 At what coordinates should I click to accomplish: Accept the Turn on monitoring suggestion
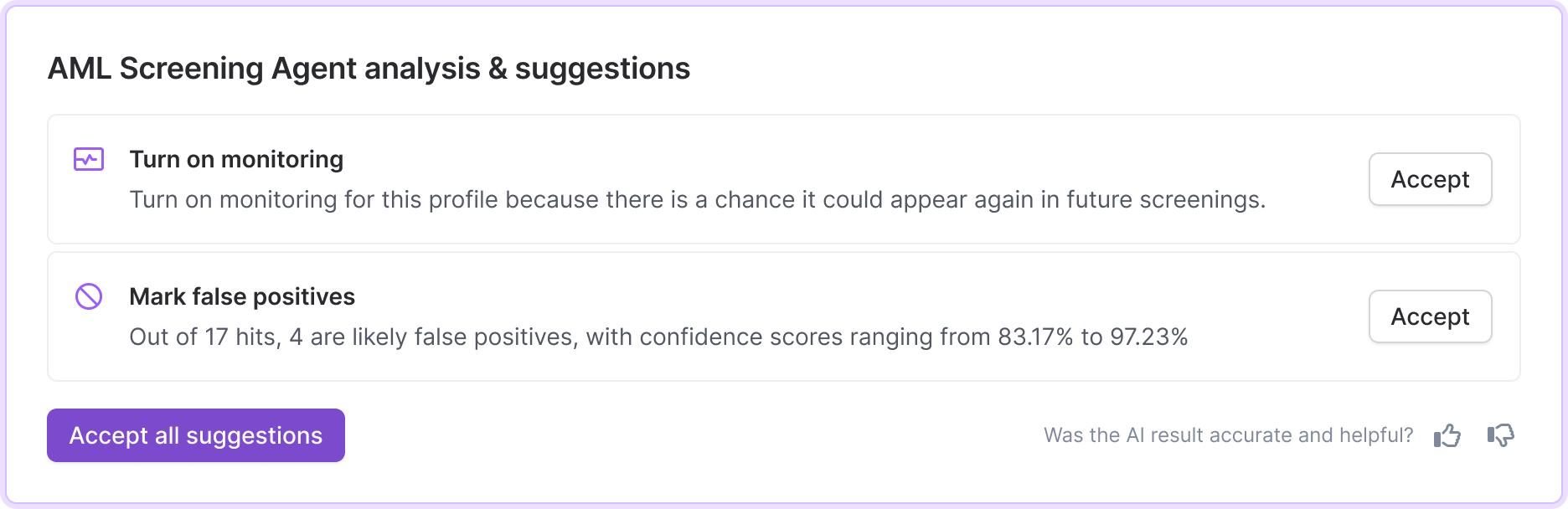point(1430,179)
